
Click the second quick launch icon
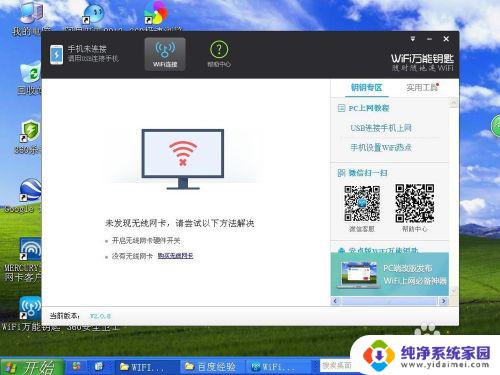click(x=99, y=366)
